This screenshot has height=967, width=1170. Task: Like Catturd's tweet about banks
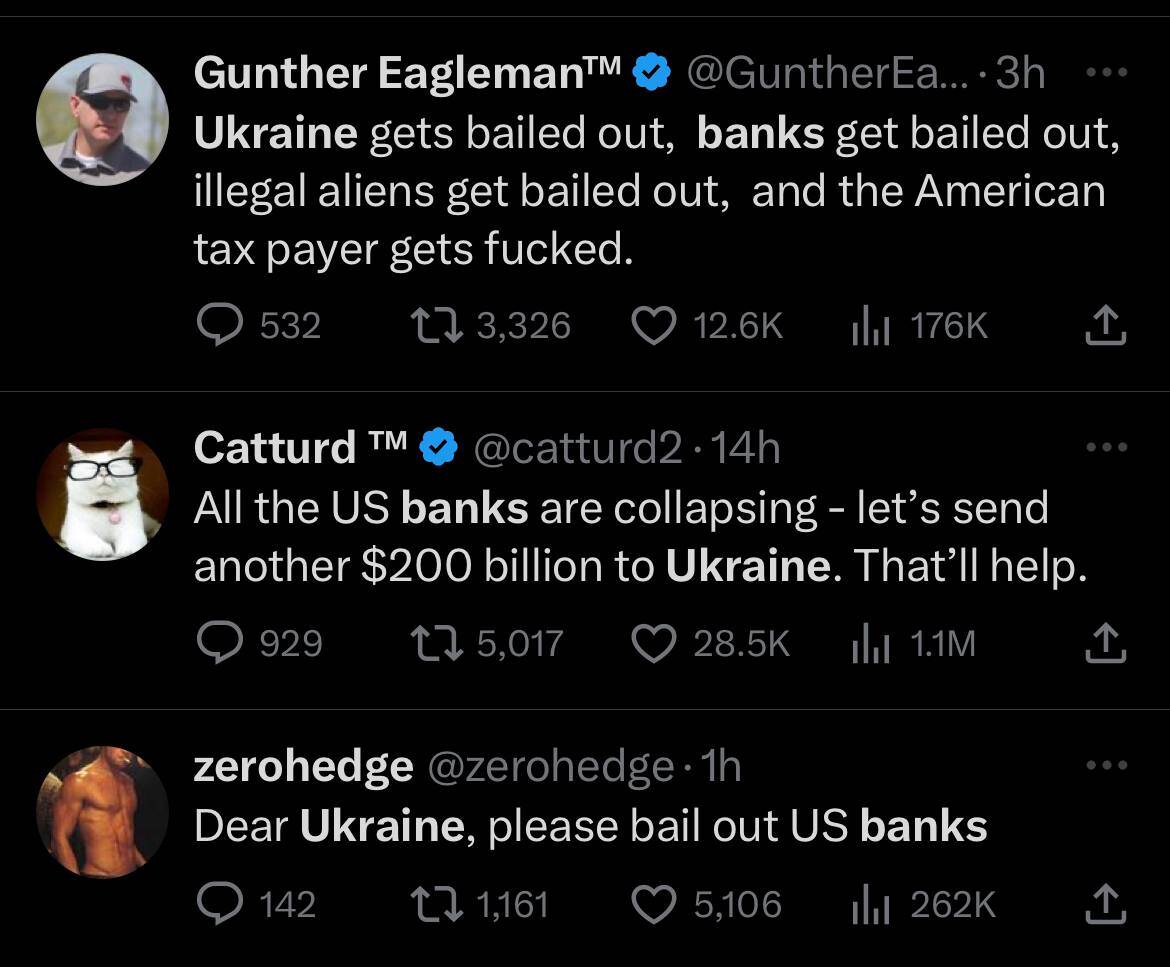(654, 643)
